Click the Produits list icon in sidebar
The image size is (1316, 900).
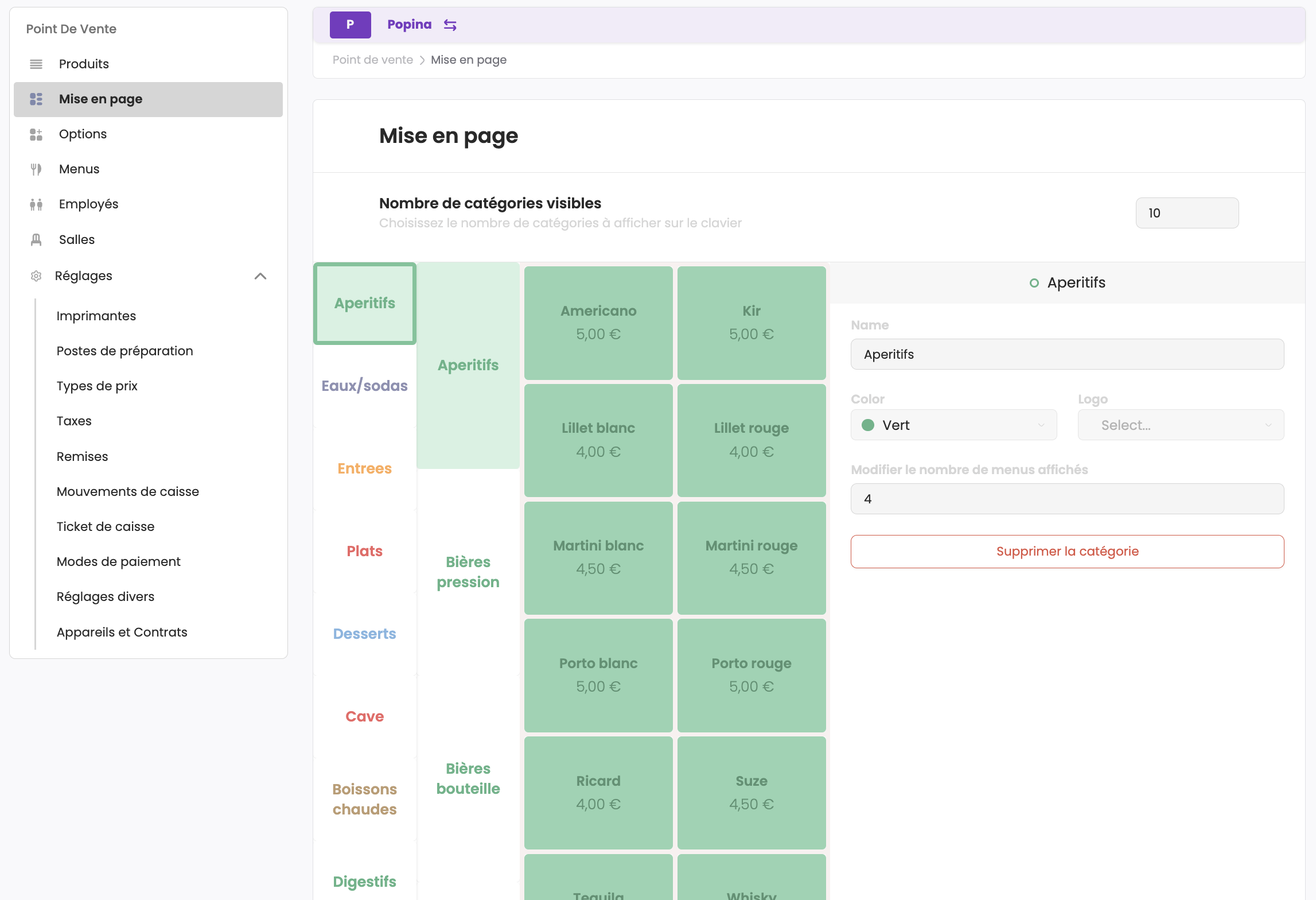click(x=36, y=64)
